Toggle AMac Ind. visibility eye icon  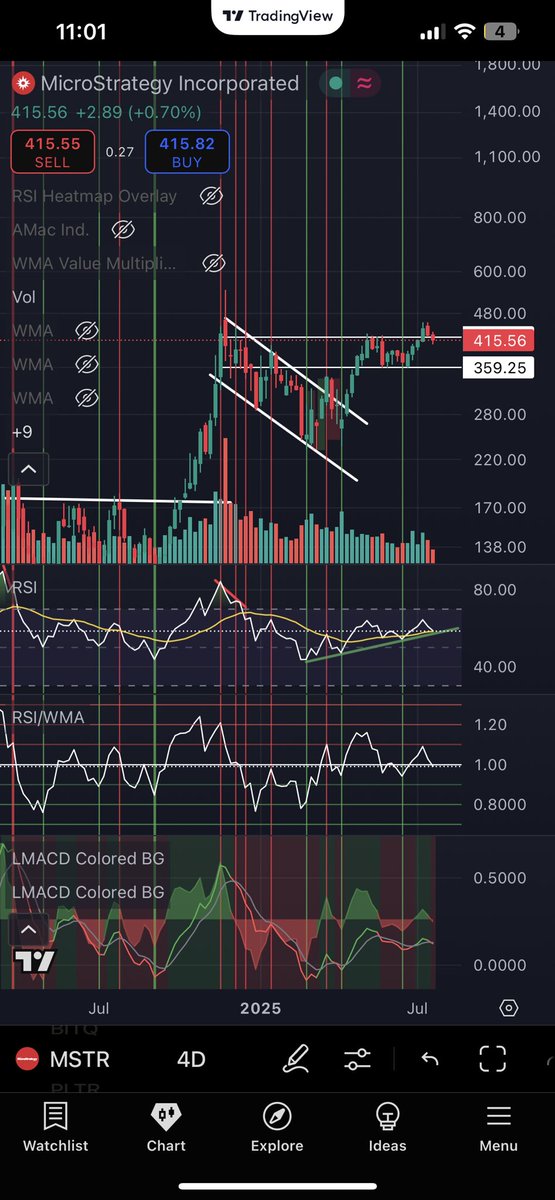point(122,230)
